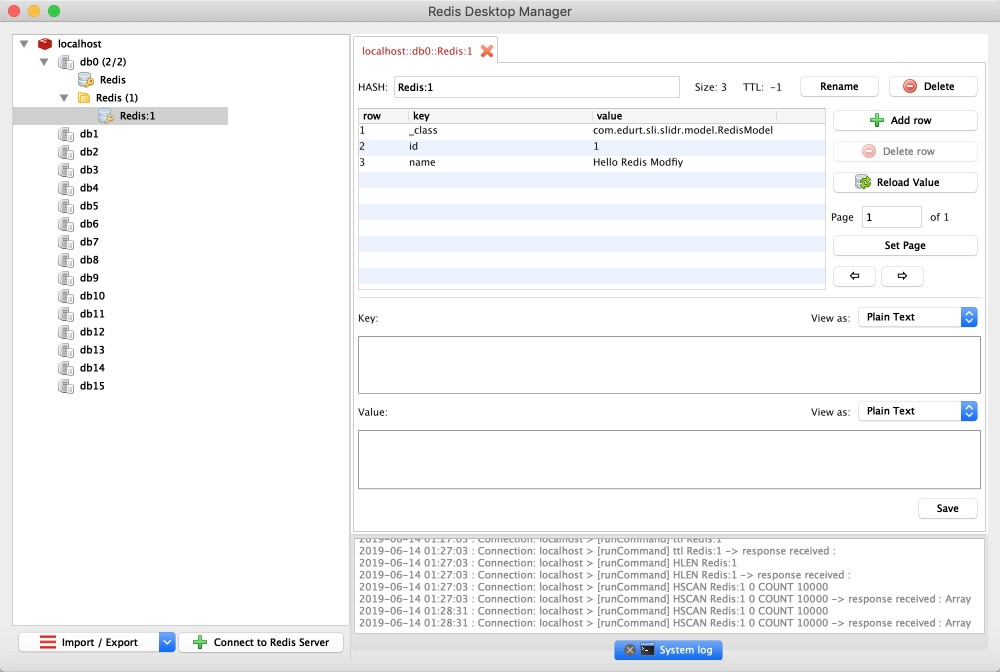The width and height of the screenshot is (1000, 672).
Task: Click the db9 database icon
Action: [x=66, y=278]
